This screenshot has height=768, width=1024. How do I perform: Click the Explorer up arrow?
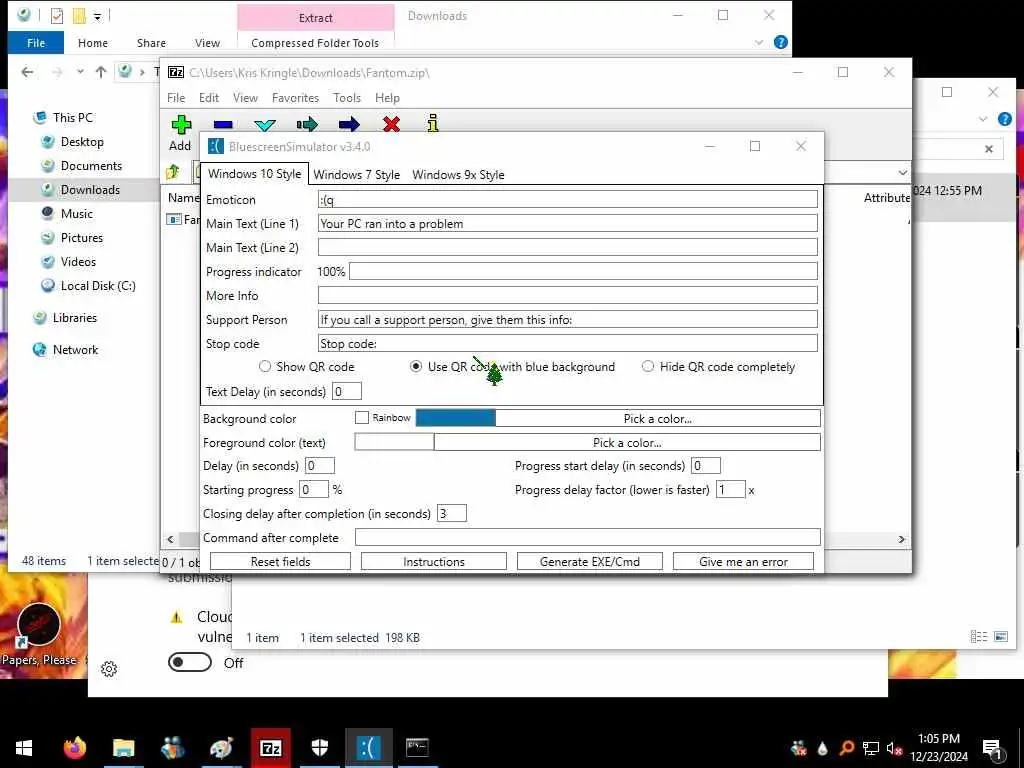pyautogui.click(x=101, y=72)
